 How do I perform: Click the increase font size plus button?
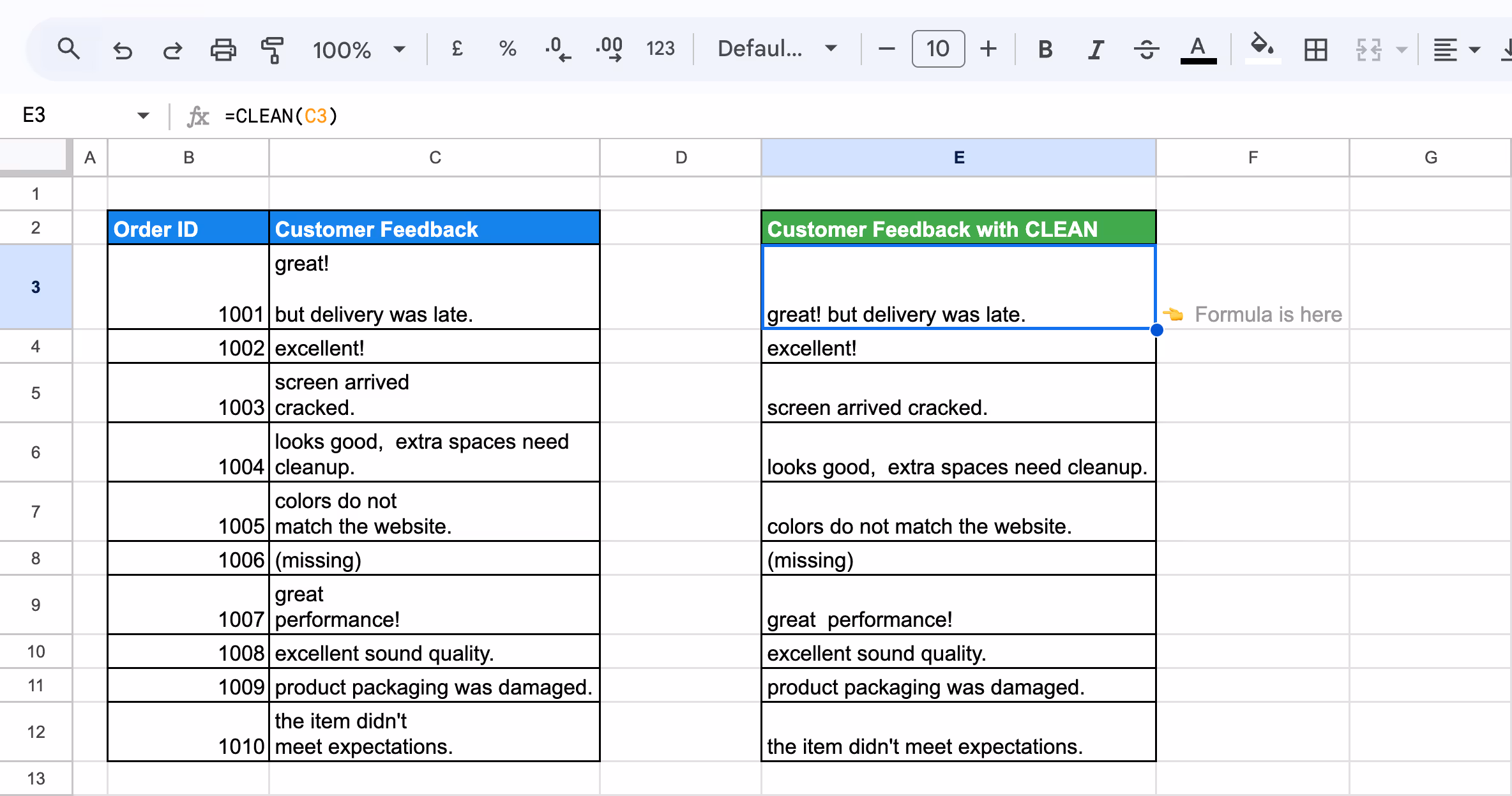point(988,49)
